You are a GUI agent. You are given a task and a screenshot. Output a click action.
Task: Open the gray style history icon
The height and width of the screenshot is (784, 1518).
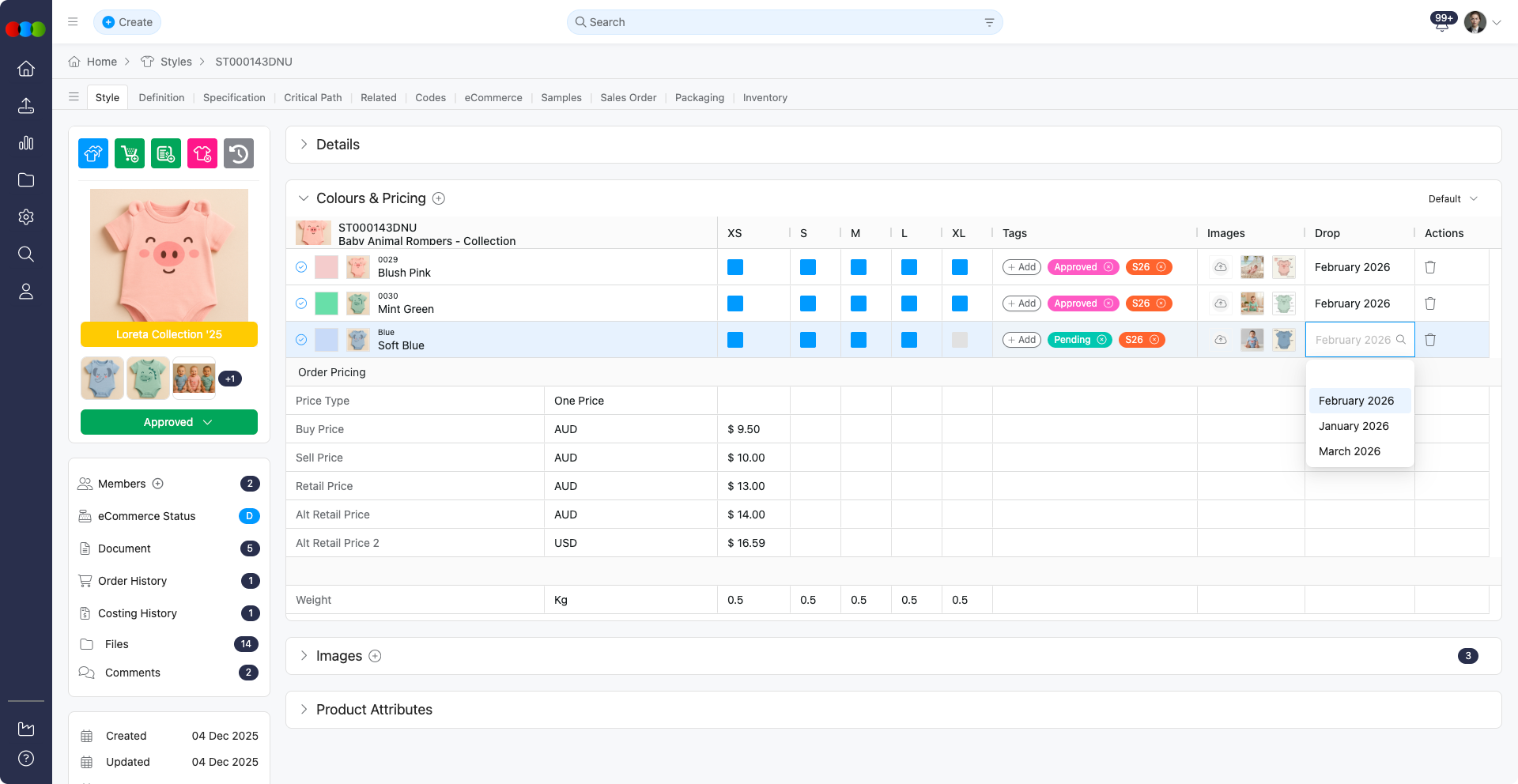pyautogui.click(x=239, y=153)
